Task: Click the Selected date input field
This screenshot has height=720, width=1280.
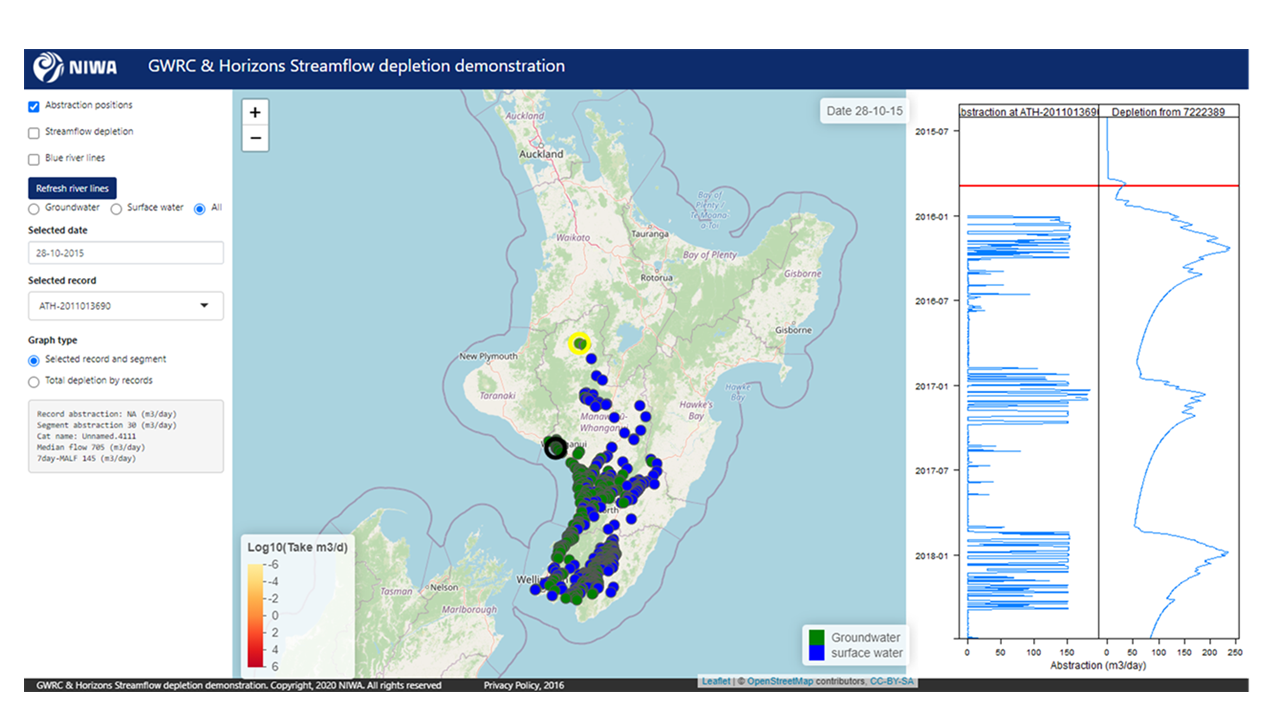Action: 126,253
